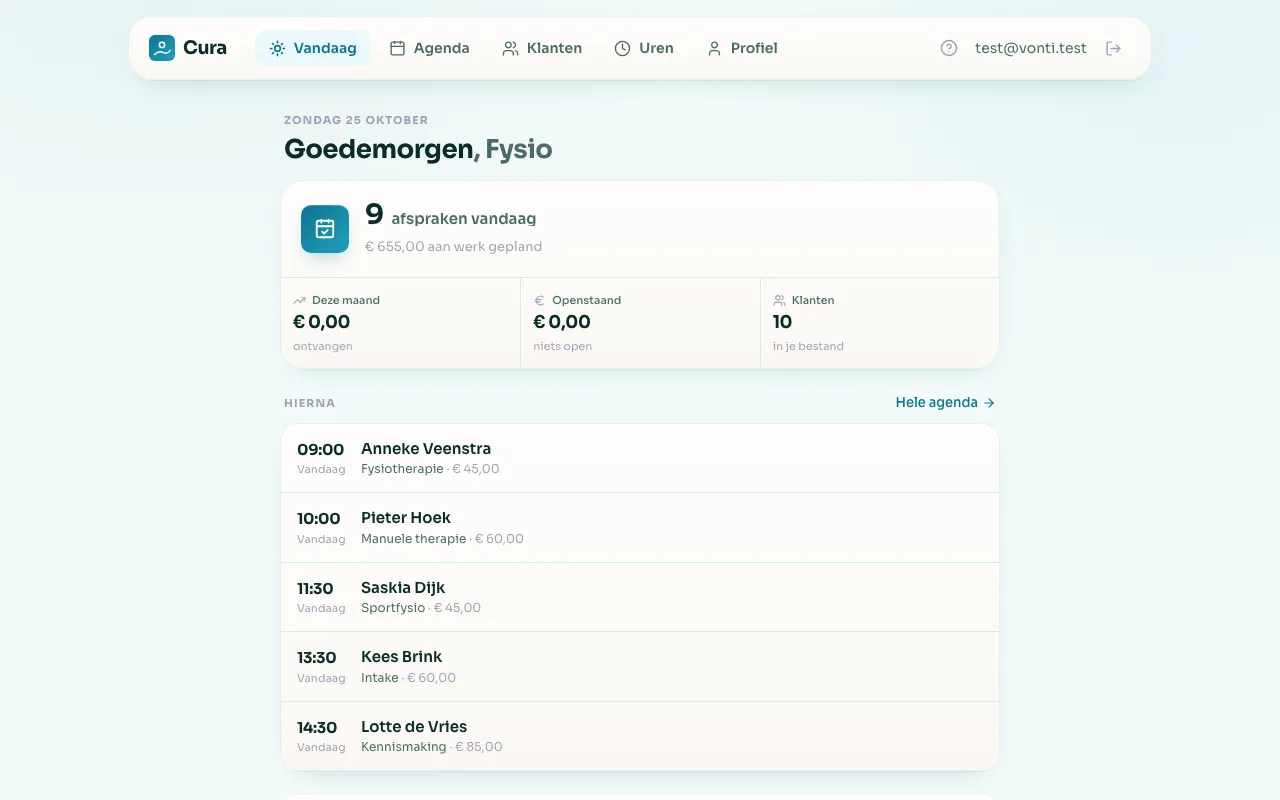This screenshot has height=800, width=1280.
Task: Click the people icon in the Klanten stat
Action: (x=779, y=300)
